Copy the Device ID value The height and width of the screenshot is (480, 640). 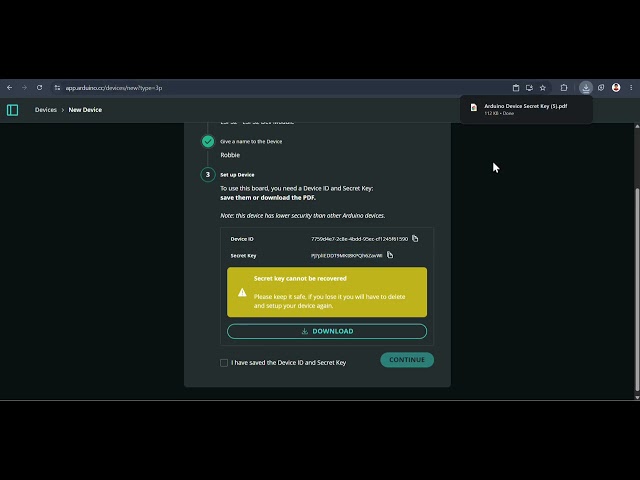point(415,238)
